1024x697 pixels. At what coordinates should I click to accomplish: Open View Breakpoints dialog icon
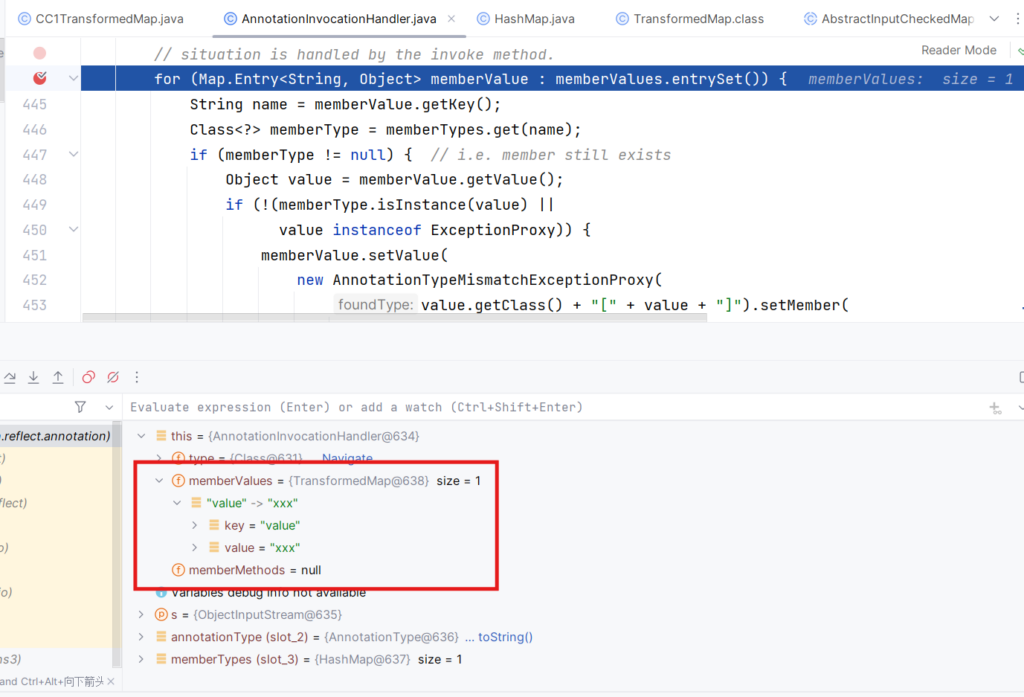89,377
